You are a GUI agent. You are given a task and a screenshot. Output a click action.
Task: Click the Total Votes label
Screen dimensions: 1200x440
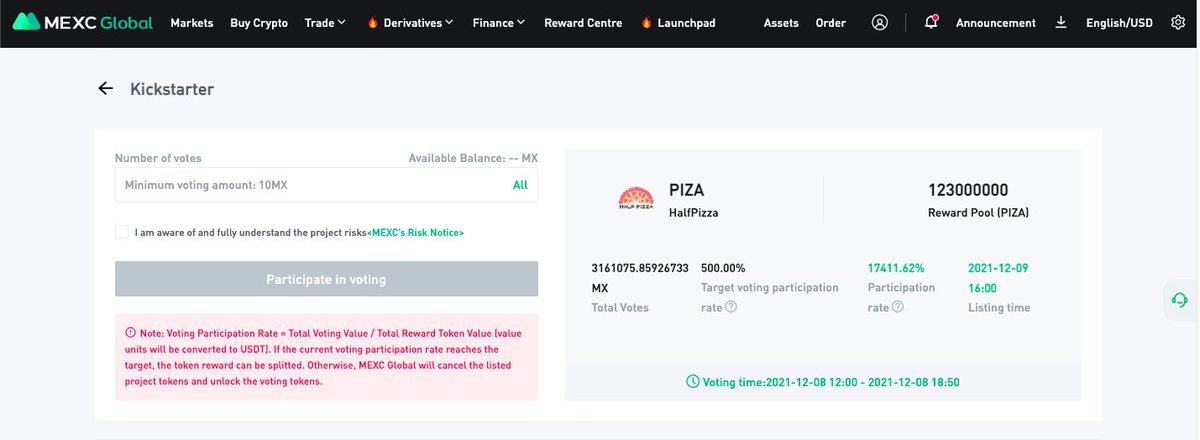[620, 308]
